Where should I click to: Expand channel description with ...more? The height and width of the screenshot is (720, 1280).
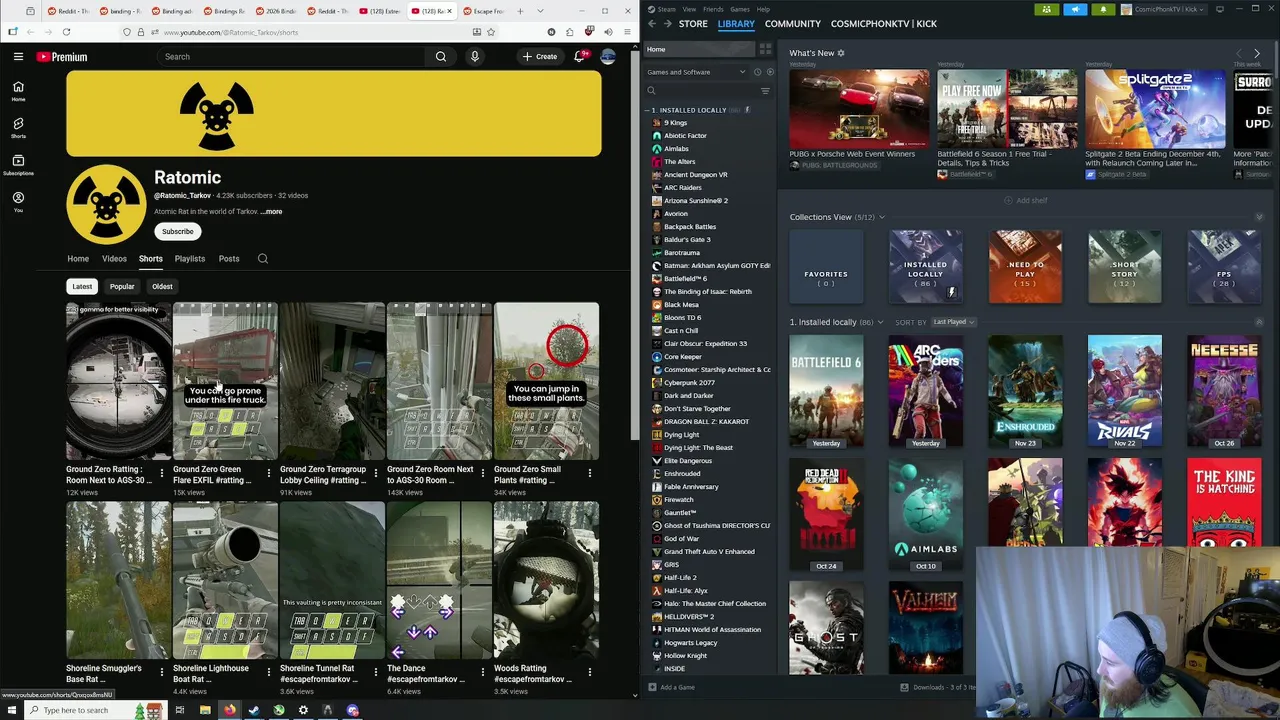pyautogui.click(x=272, y=212)
